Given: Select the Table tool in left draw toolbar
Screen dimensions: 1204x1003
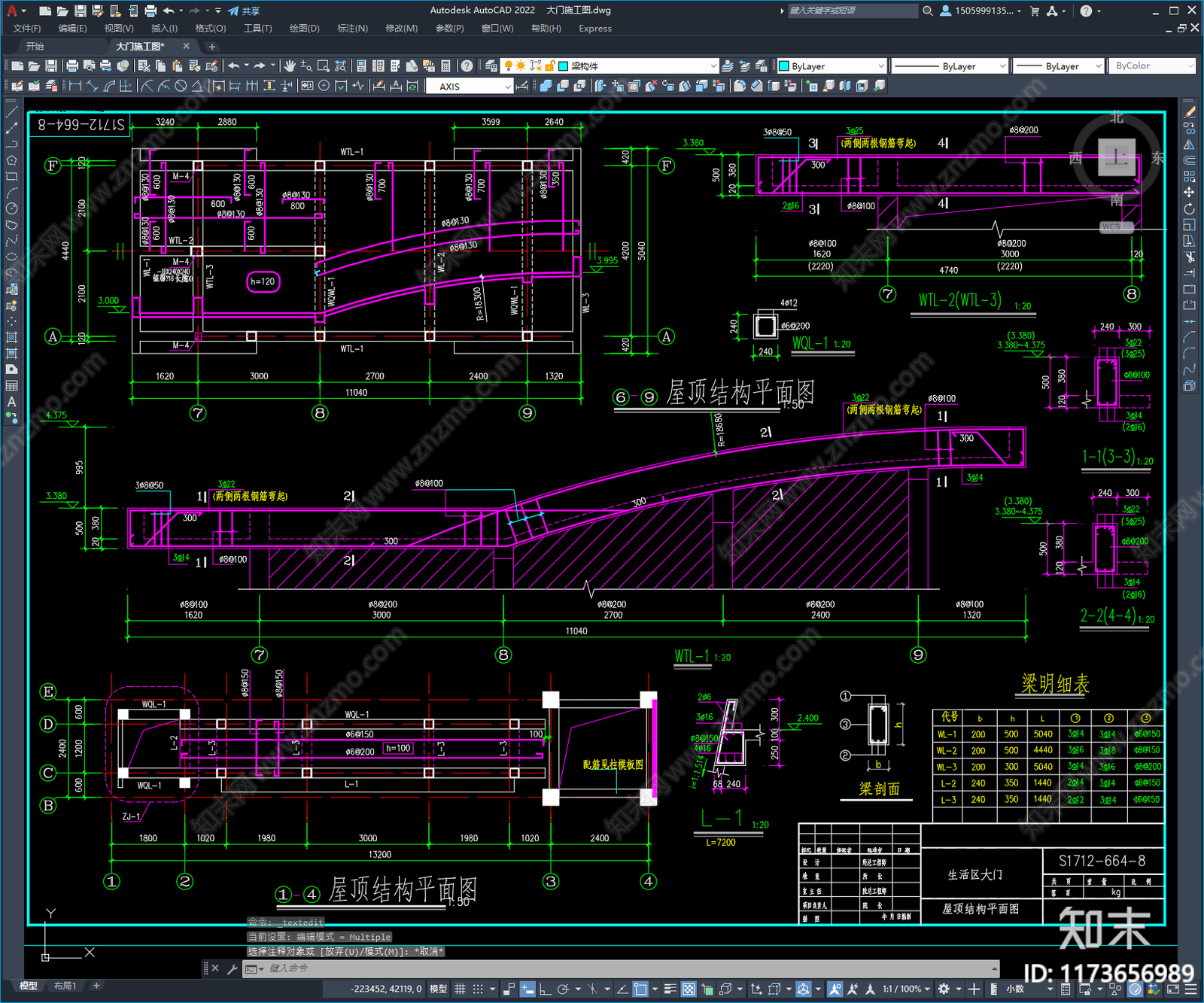Looking at the screenshot, I should [x=11, y=385].
